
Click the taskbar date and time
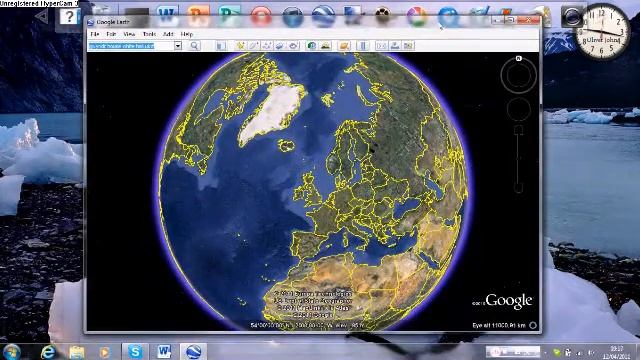(x=617, y=352)
